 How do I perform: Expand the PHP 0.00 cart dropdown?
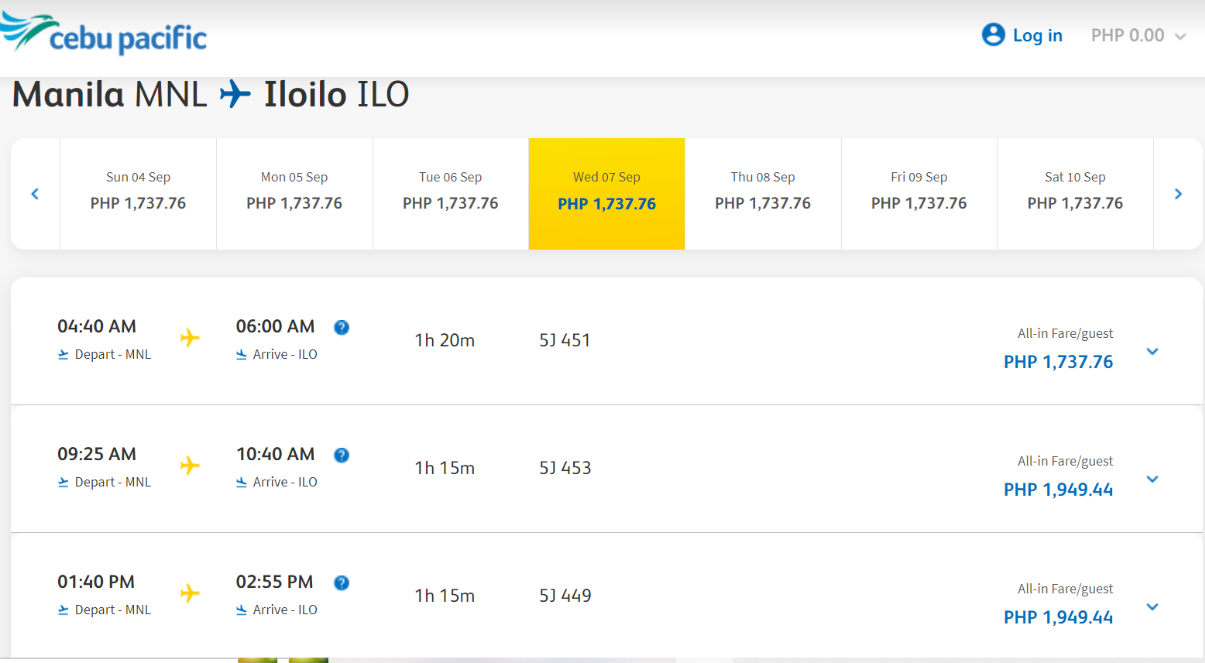1138,35
